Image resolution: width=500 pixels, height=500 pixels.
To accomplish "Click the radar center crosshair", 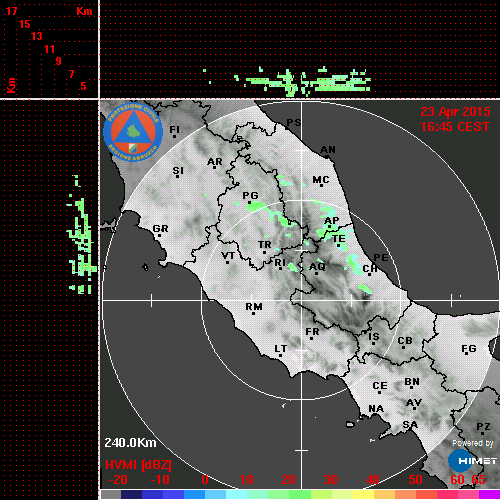I will (x=302, y=300).
